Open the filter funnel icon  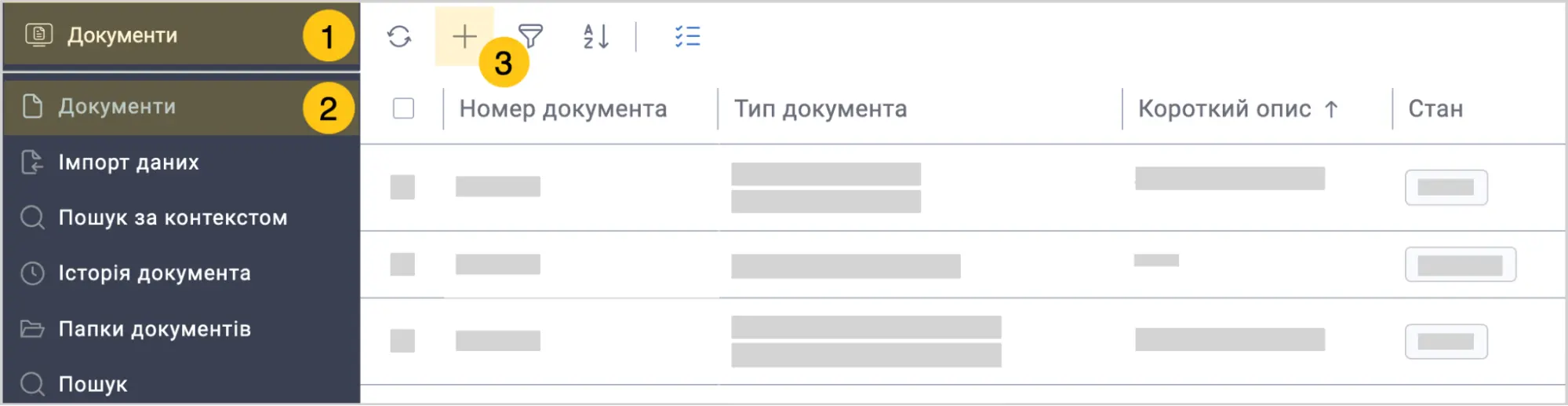[530, 36]
